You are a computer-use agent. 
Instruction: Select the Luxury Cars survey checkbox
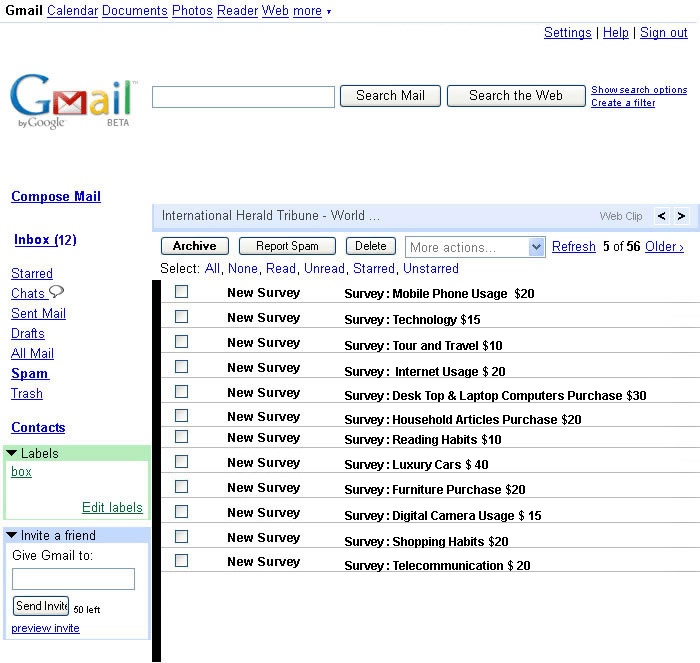(181, 462)
